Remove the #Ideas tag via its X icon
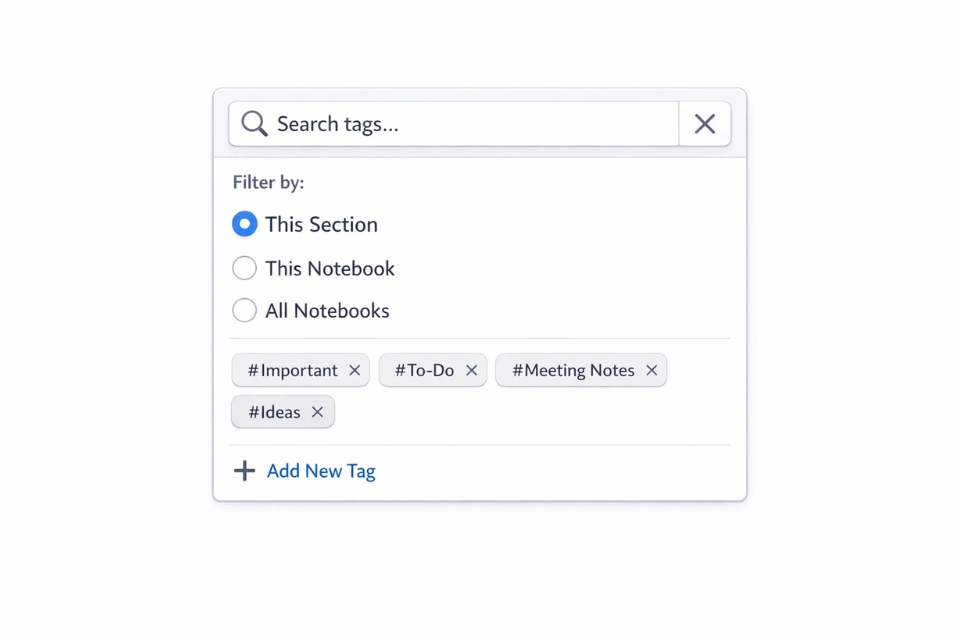 pos(317,412)
